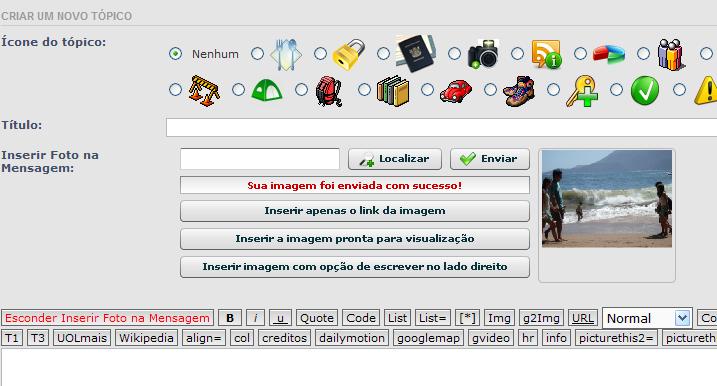Select radio button for construction barrier icon
717x386 pixels.
click(175, 89)
